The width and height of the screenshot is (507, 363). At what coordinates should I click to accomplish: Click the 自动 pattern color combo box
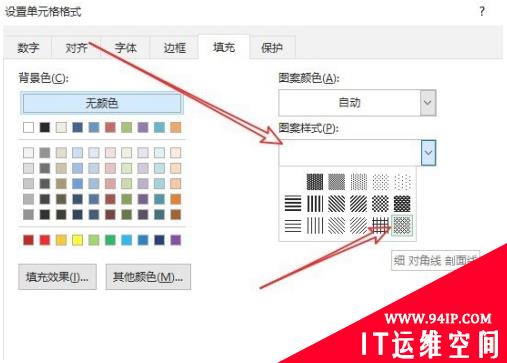coord(357,103)
